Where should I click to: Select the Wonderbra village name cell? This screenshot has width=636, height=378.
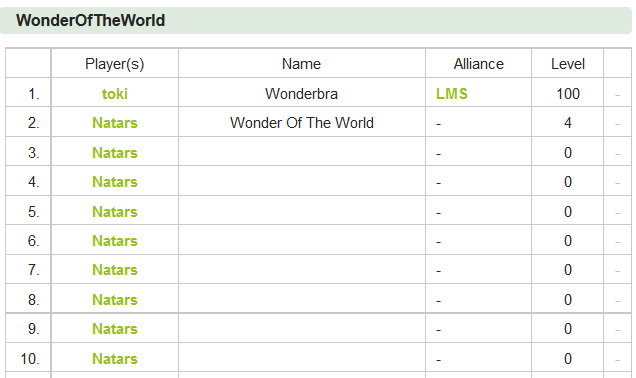(x=302, y=93)
